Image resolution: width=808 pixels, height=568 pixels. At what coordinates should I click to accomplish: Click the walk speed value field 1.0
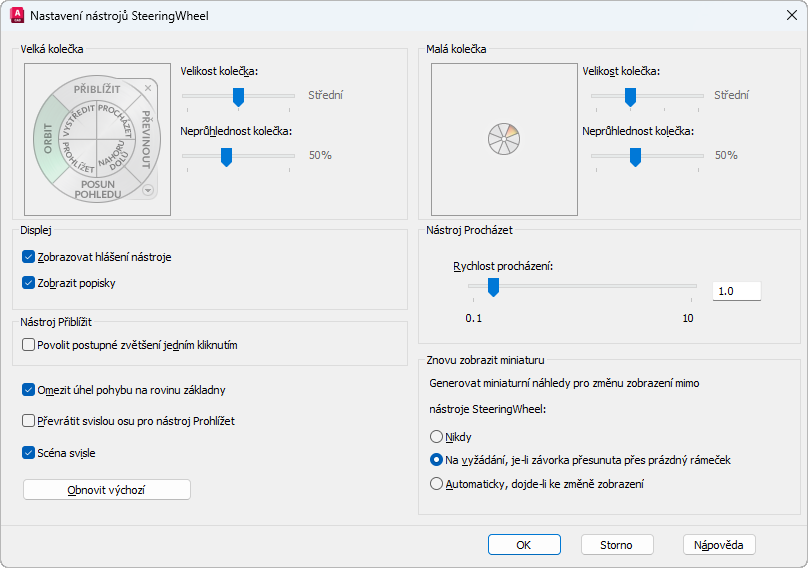point(736,291)
